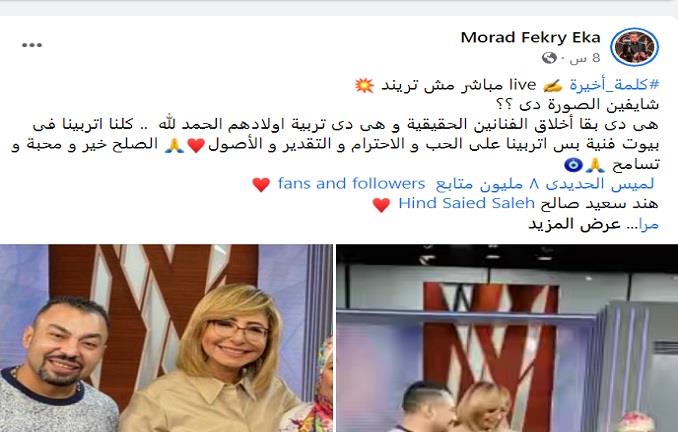Click Morad Fekry Eka profile picture
Viewport: 678px width, 432px height.
pos(634,47)
